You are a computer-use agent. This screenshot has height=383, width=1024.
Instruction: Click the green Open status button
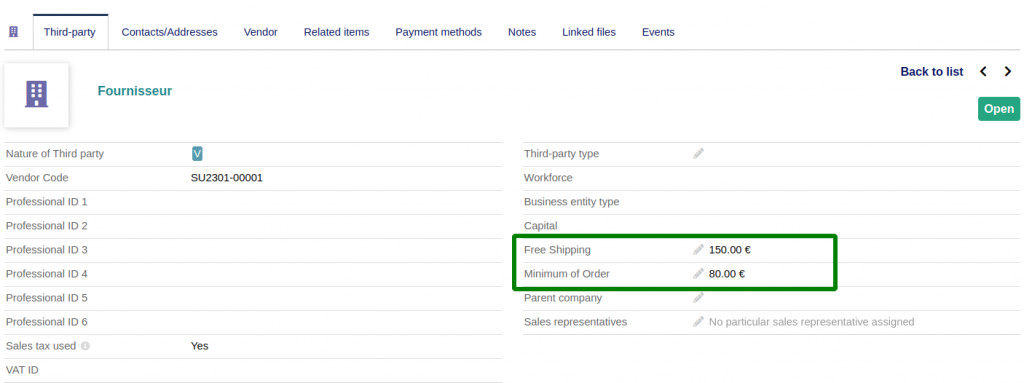(999, 109)
